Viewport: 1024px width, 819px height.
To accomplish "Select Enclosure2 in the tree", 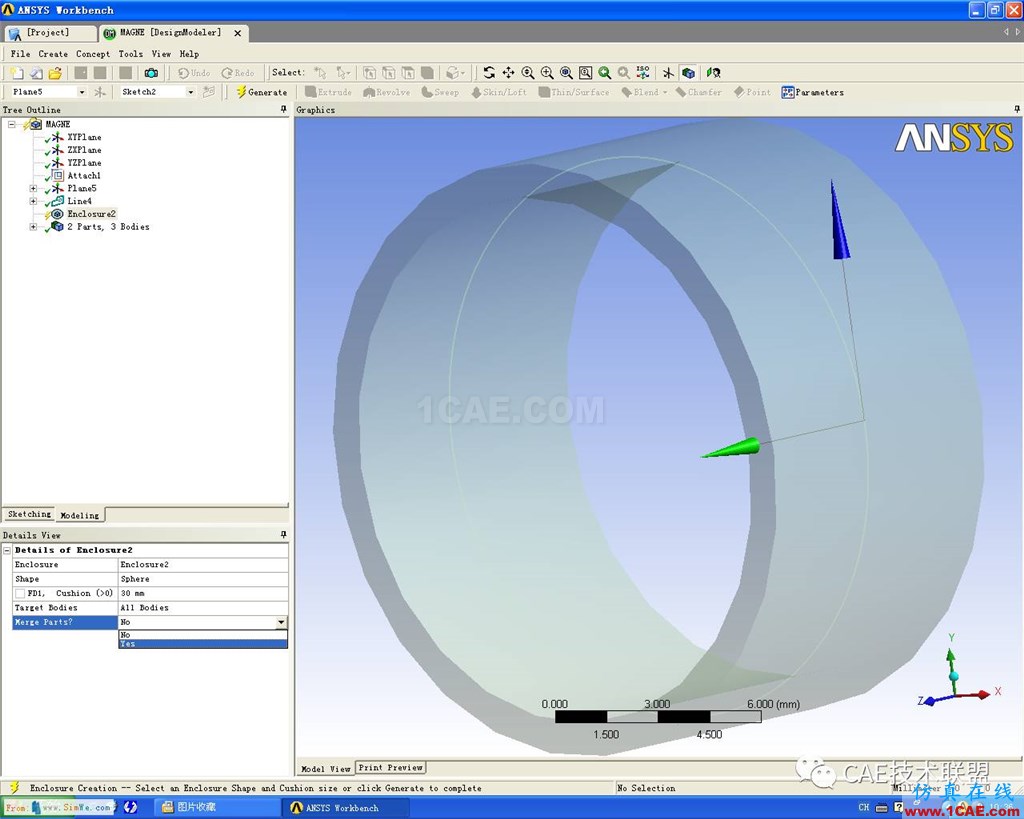I will tap(91, 214).
